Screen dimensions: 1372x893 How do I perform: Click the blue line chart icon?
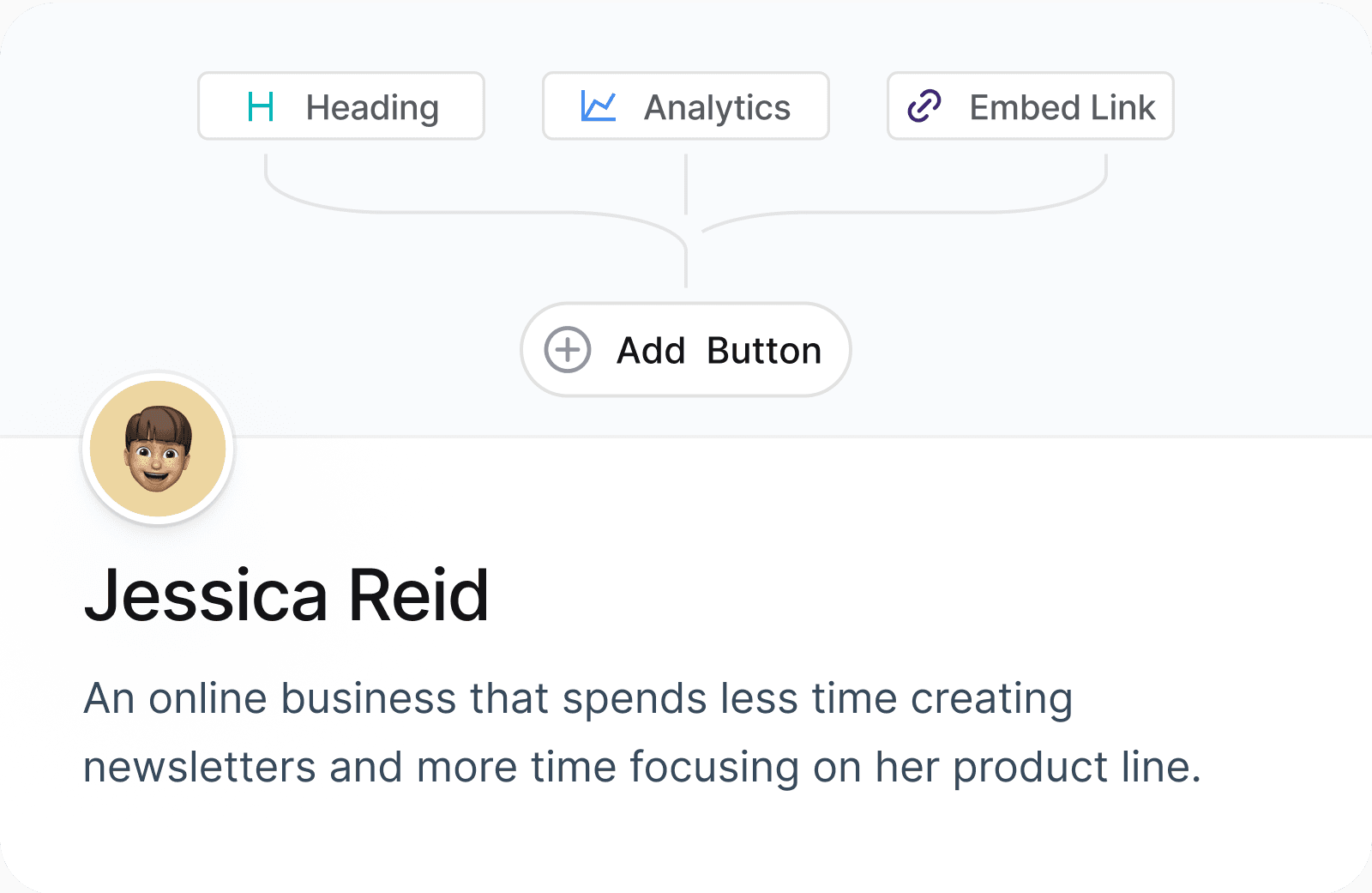click(599, 106)
